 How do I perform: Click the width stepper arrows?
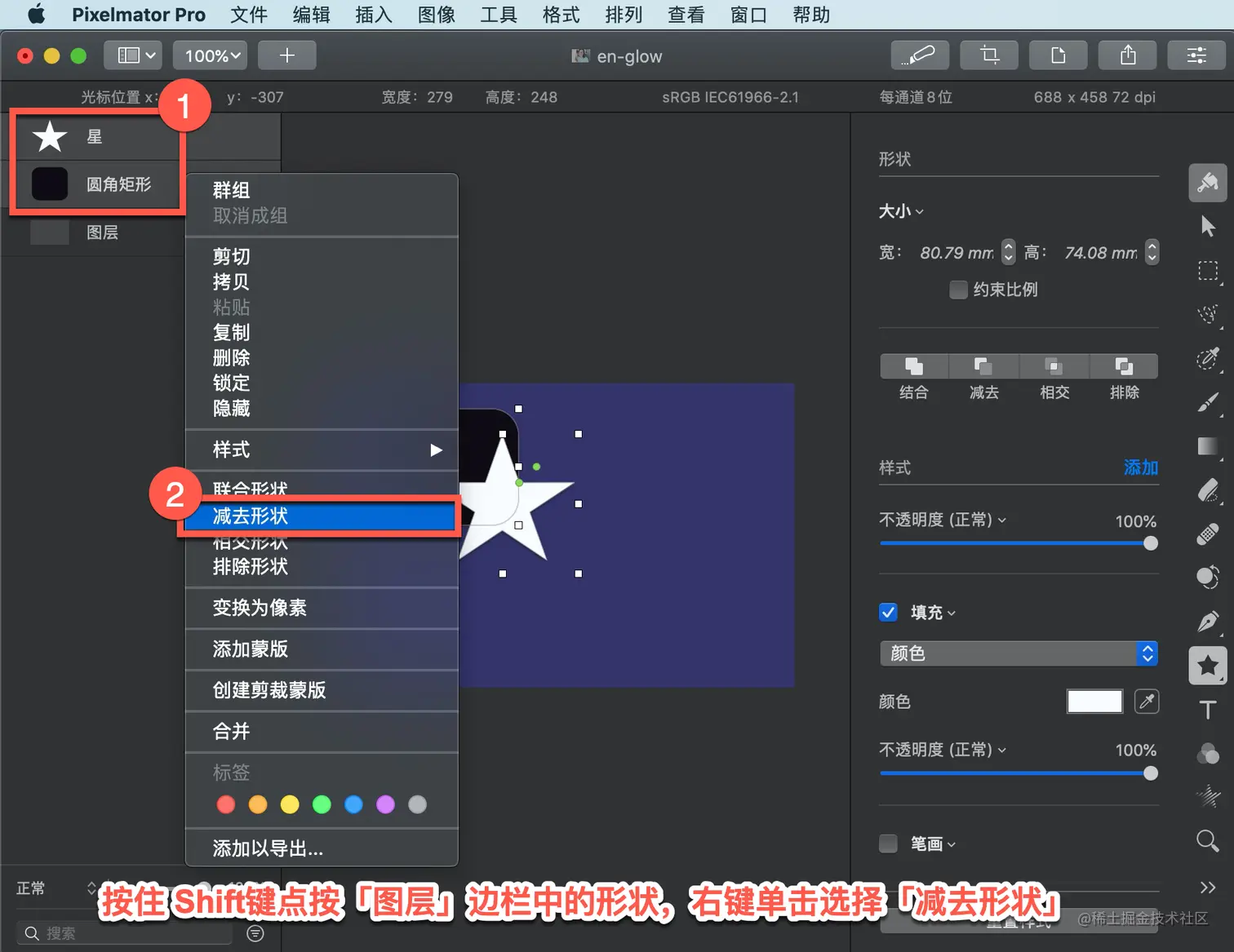[x=1008, y=252]
